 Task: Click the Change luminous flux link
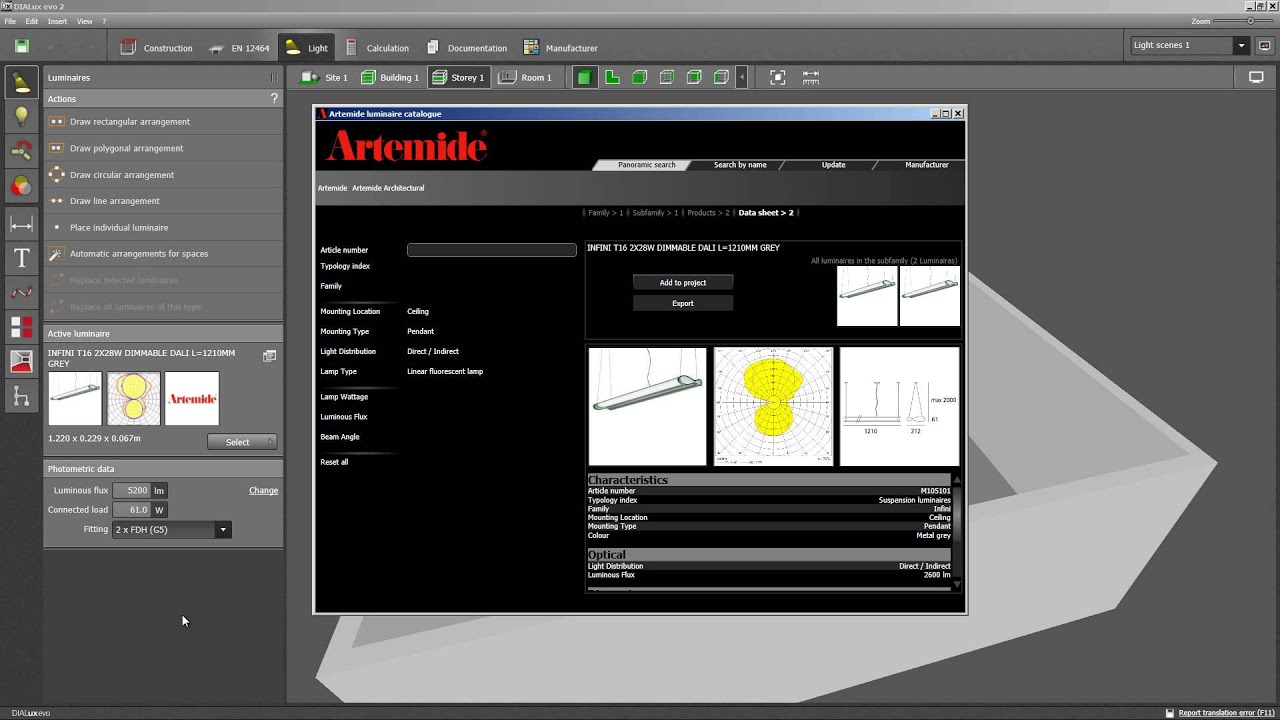pos(264,490)
